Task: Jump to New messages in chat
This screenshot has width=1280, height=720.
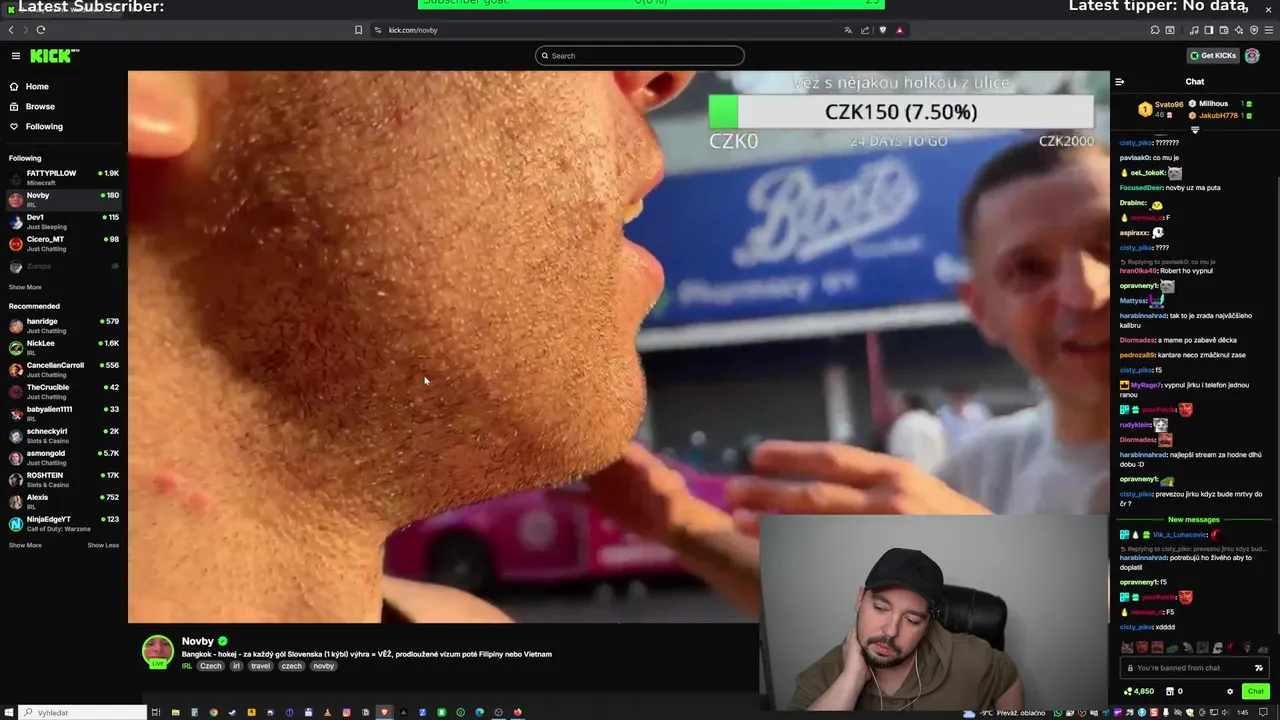Action: pos(1194,520)
